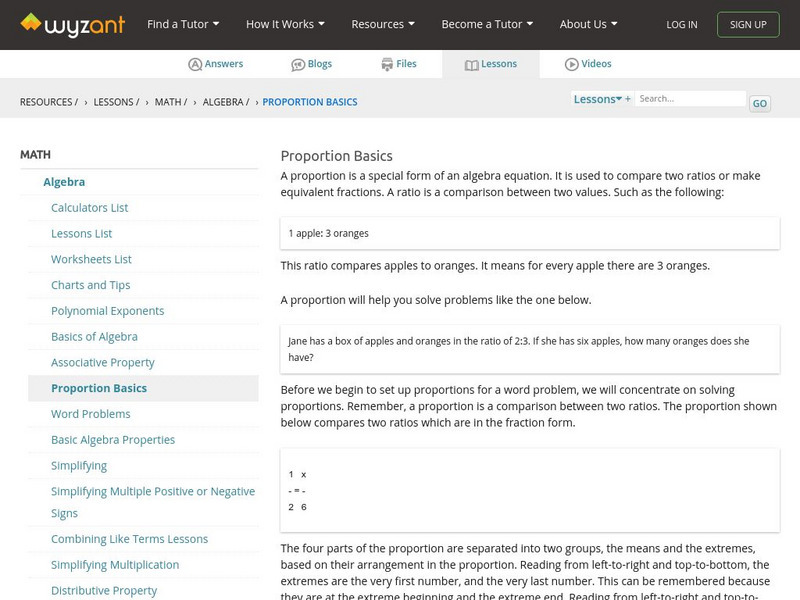800x600 pixels.
Task: Expand the Find a Tutor menu
Action: [183, 24]
